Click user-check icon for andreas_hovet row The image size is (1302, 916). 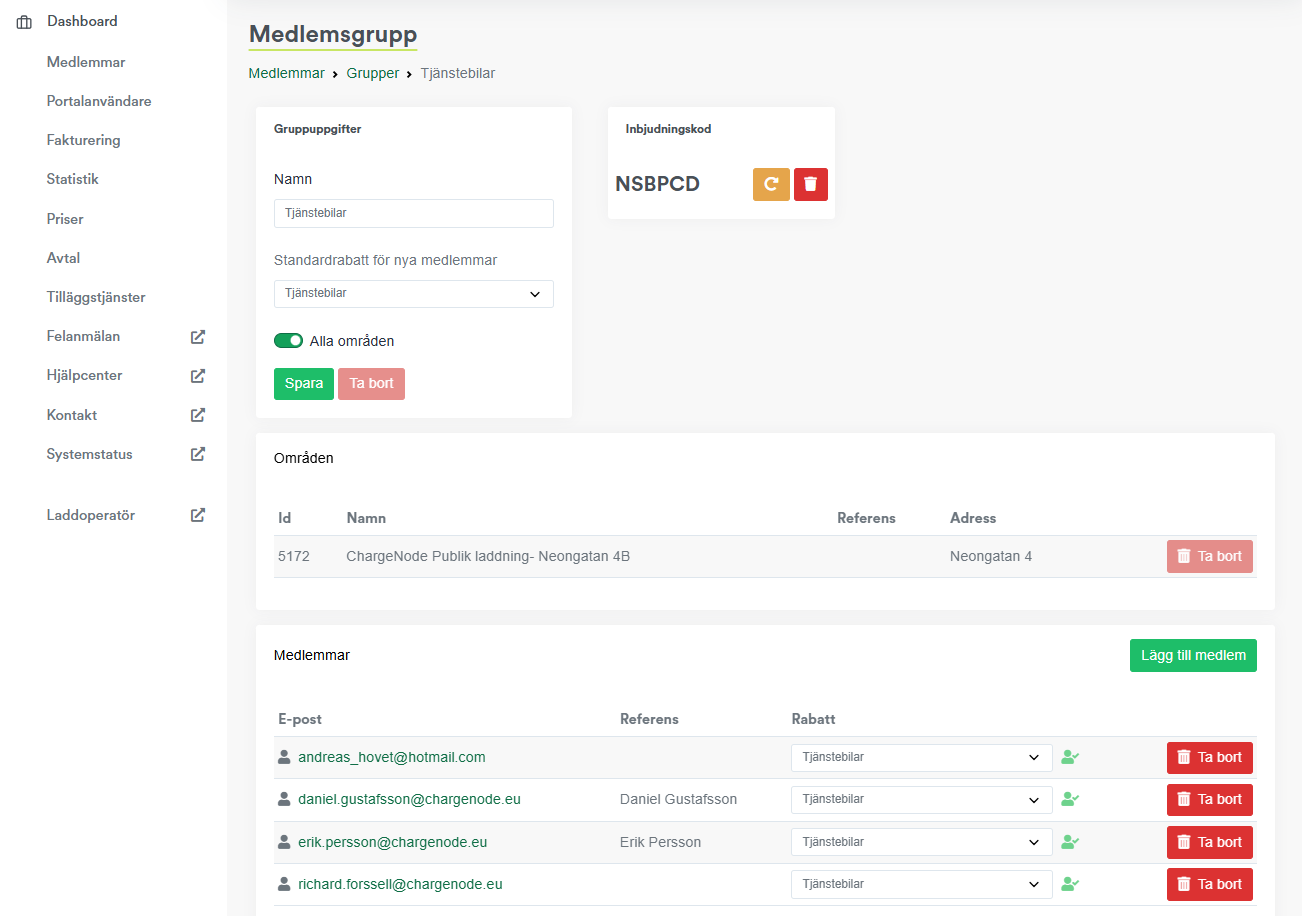(x=1070, y=758)
